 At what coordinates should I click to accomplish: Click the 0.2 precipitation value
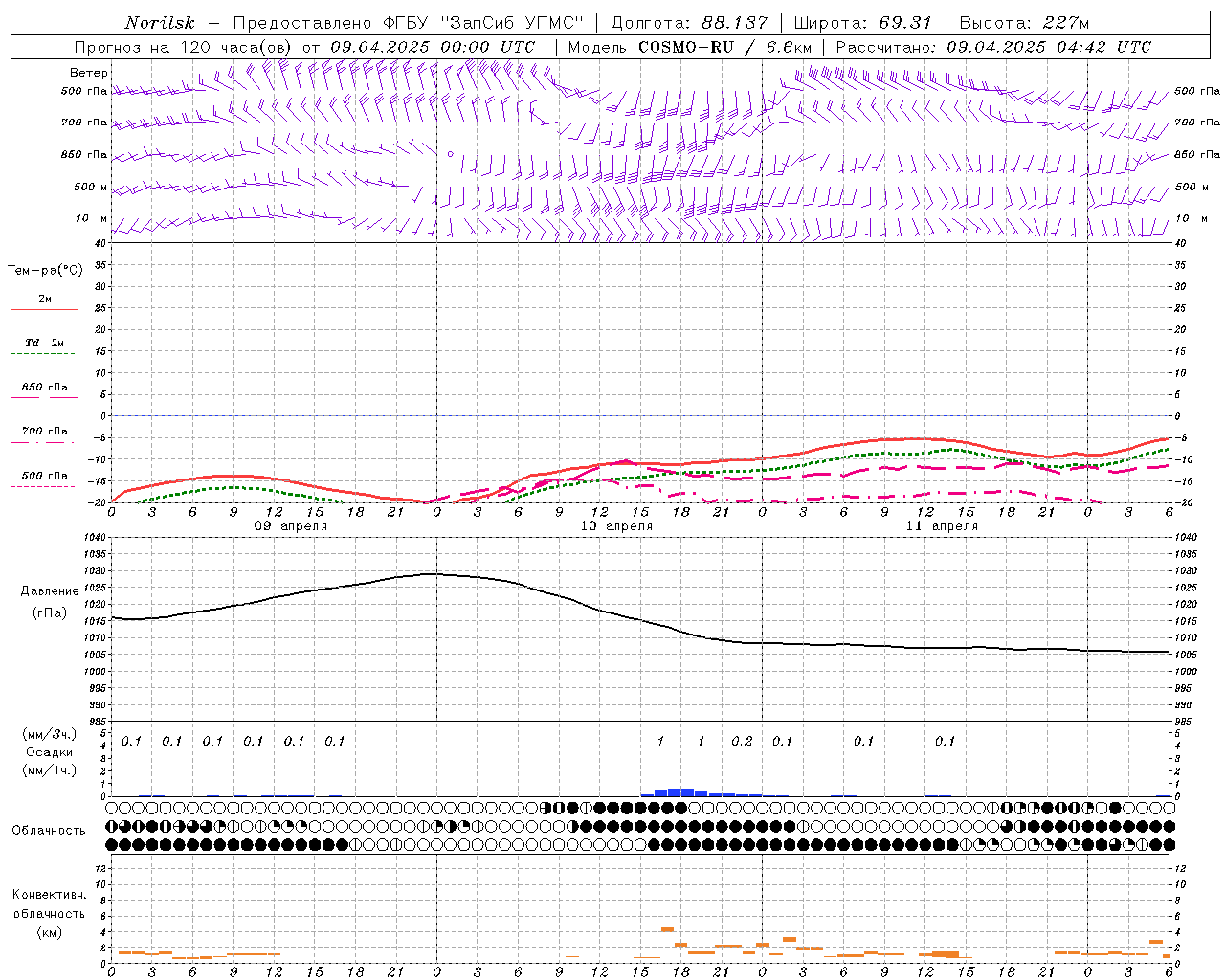point(742,742)
